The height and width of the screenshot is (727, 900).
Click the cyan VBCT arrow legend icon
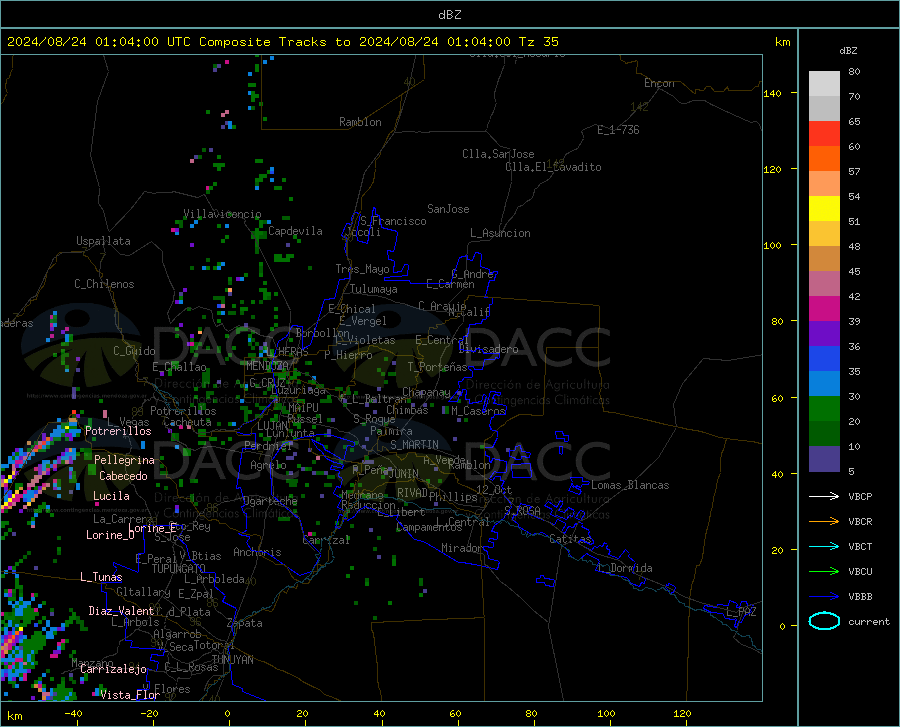(824, 546)
